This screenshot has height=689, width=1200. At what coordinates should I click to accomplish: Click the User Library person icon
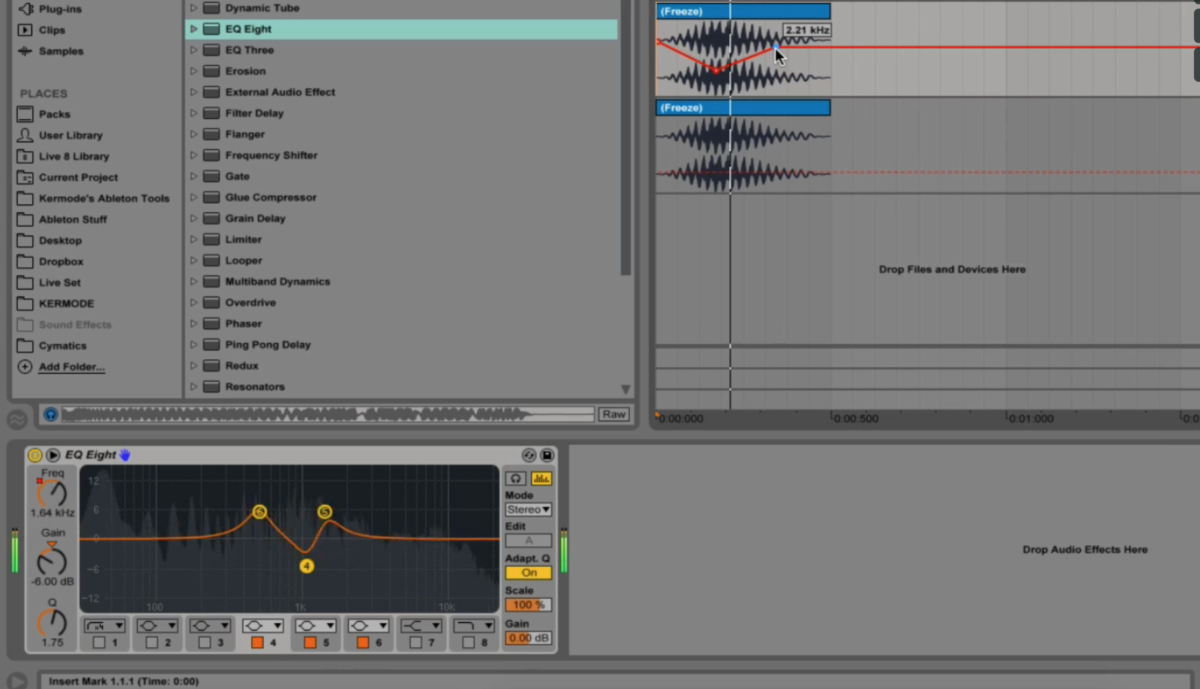(x=25, y=135)
